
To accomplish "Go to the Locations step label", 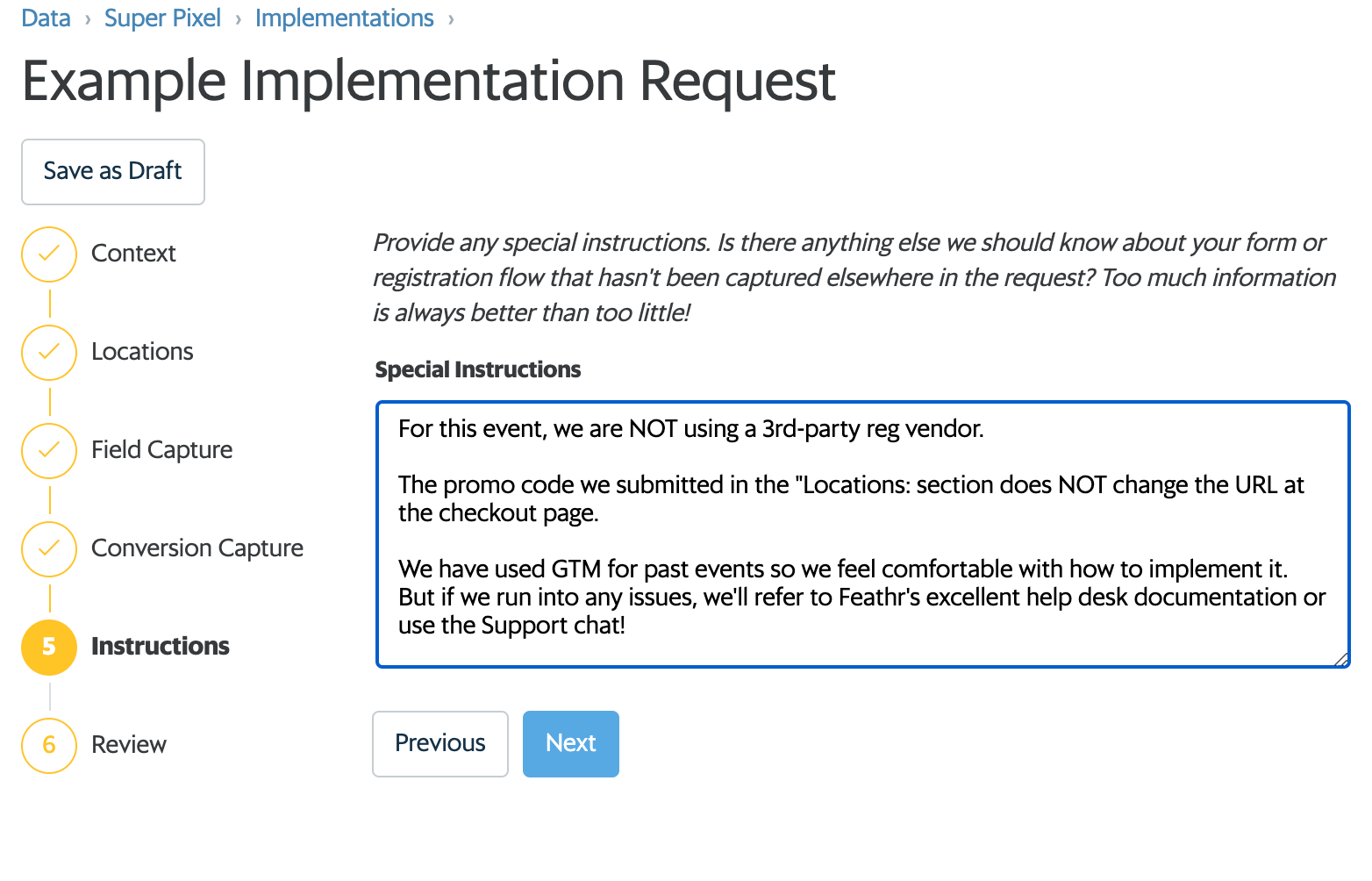I will pos(142,352).
